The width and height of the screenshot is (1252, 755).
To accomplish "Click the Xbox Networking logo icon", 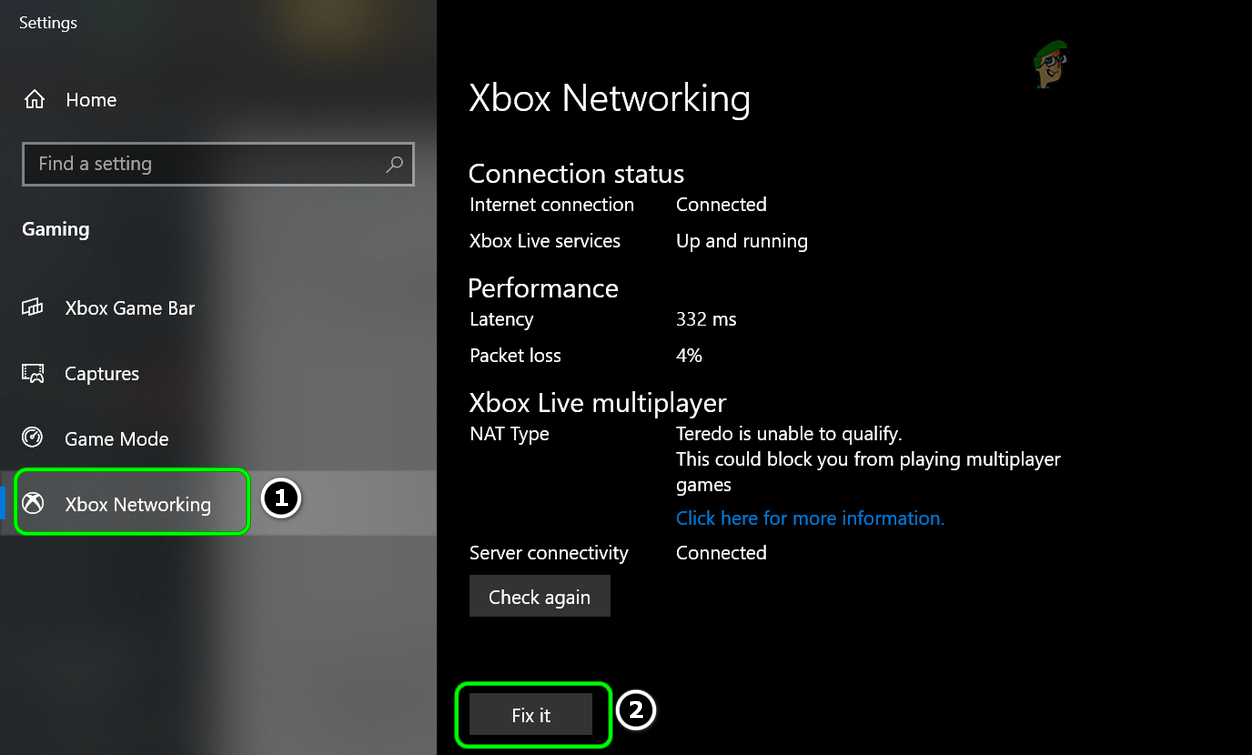I will coord(33,504).
